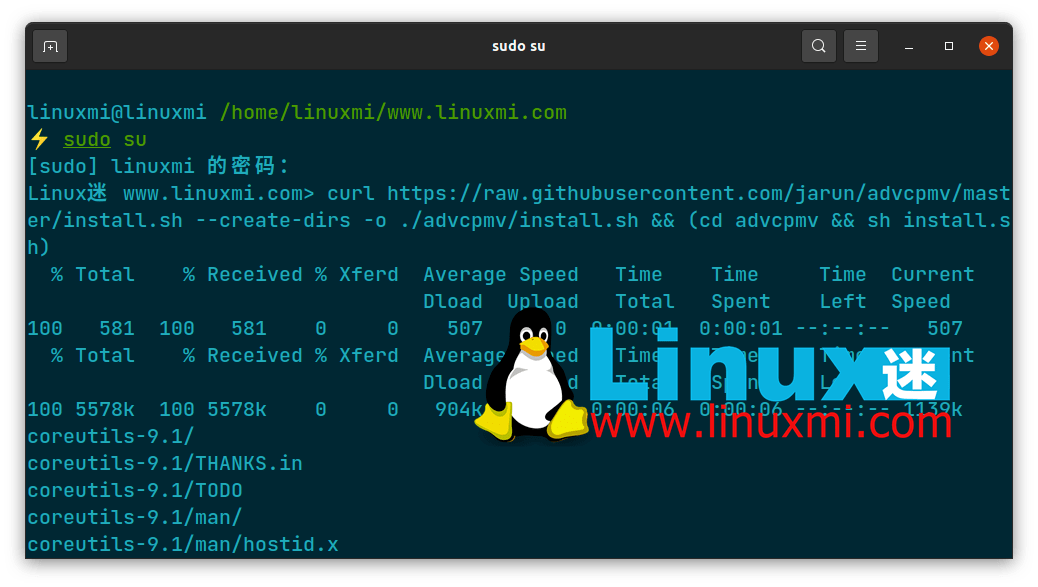
Task: Click the '904k' download speed value
Action: [x=458, y=410]
